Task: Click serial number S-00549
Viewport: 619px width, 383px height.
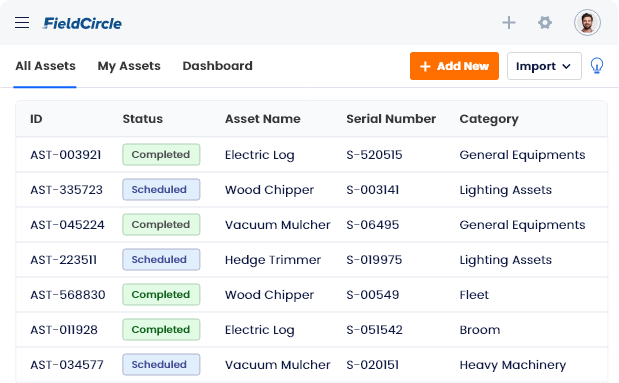Action: point(373,295)
